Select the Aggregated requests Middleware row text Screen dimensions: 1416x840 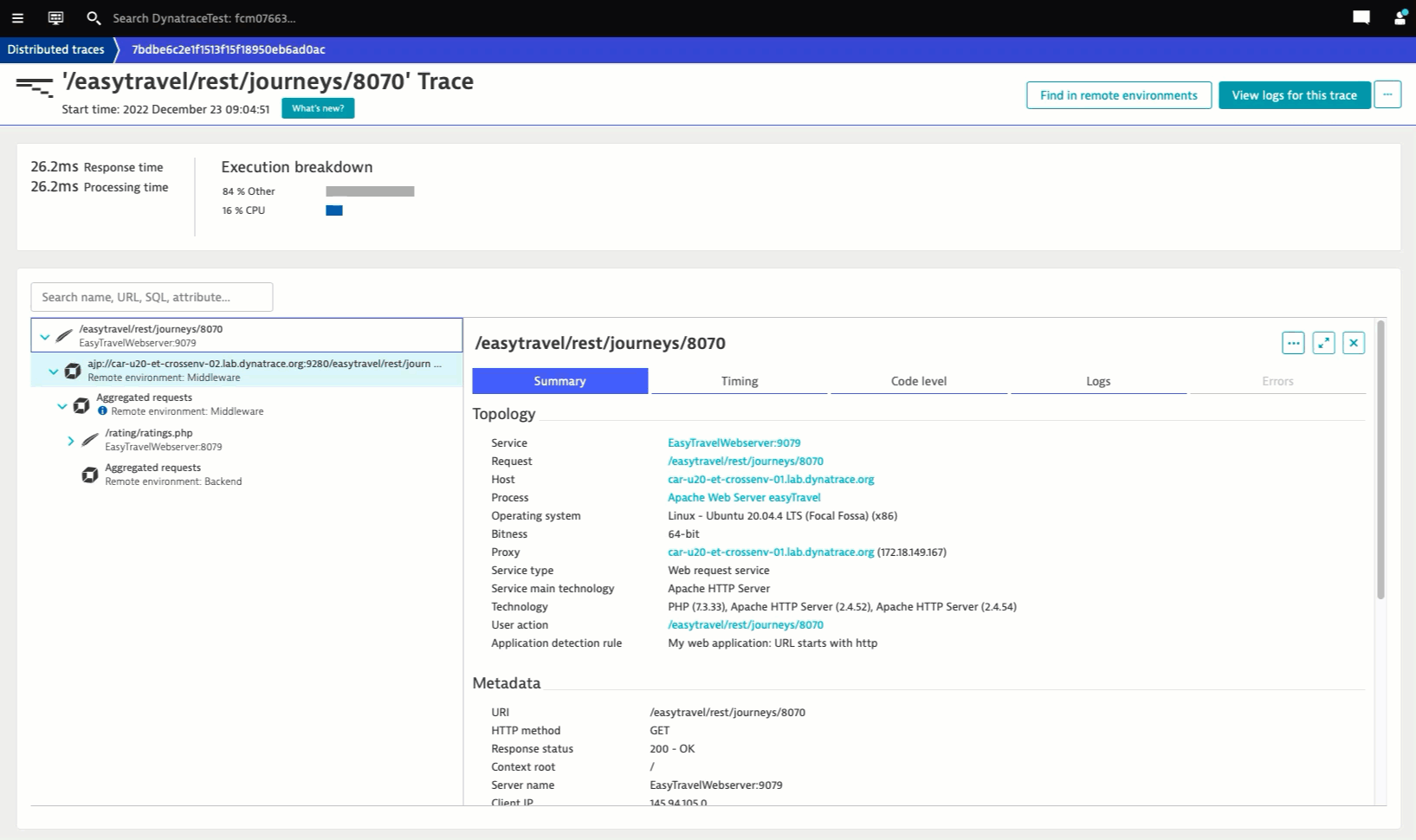point(144,397)
